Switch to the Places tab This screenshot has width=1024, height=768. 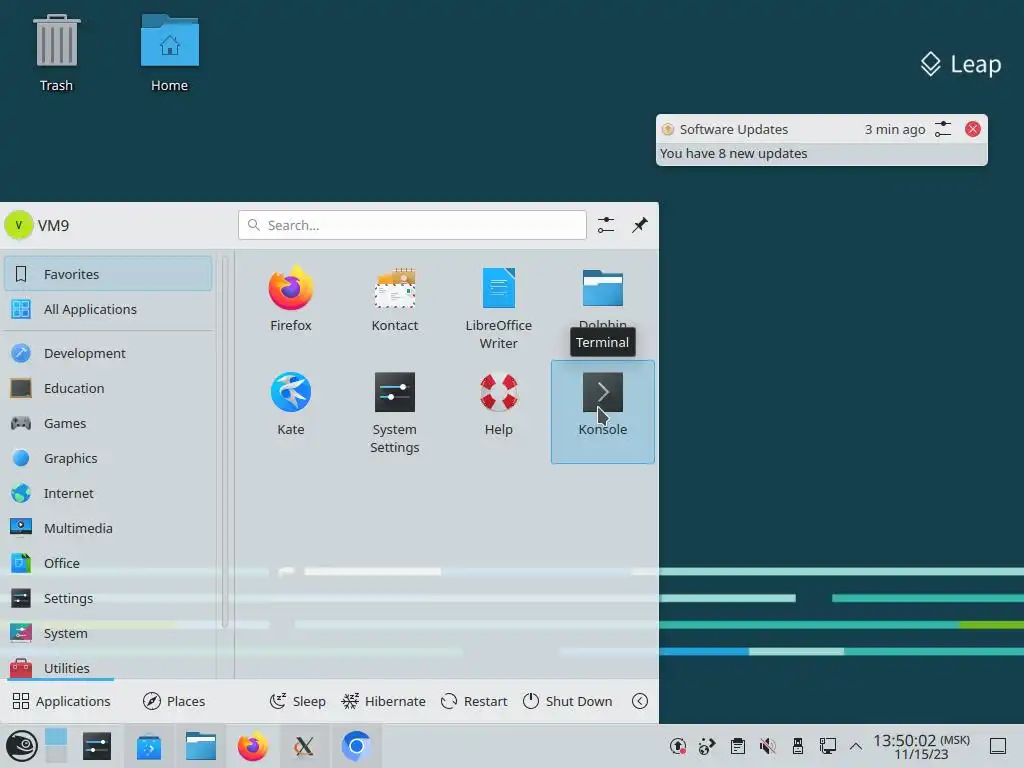click(x=174, y=701)
